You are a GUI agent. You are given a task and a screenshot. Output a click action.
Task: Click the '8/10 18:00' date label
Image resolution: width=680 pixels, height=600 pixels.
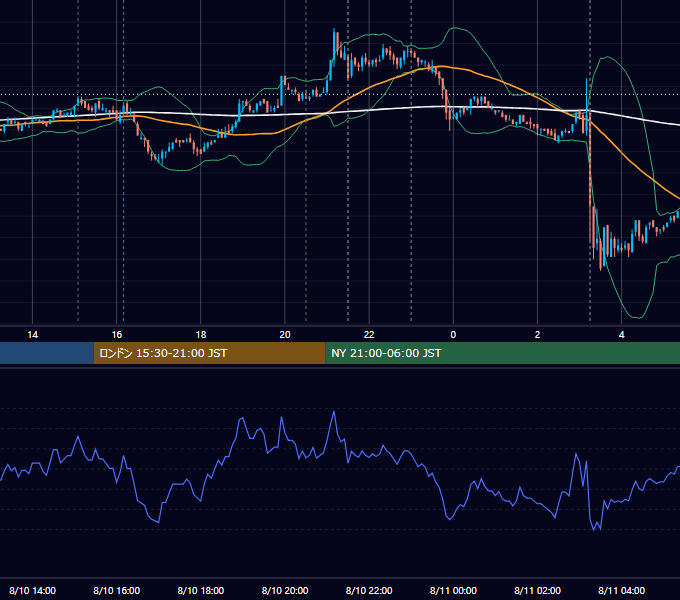(201, 590)
